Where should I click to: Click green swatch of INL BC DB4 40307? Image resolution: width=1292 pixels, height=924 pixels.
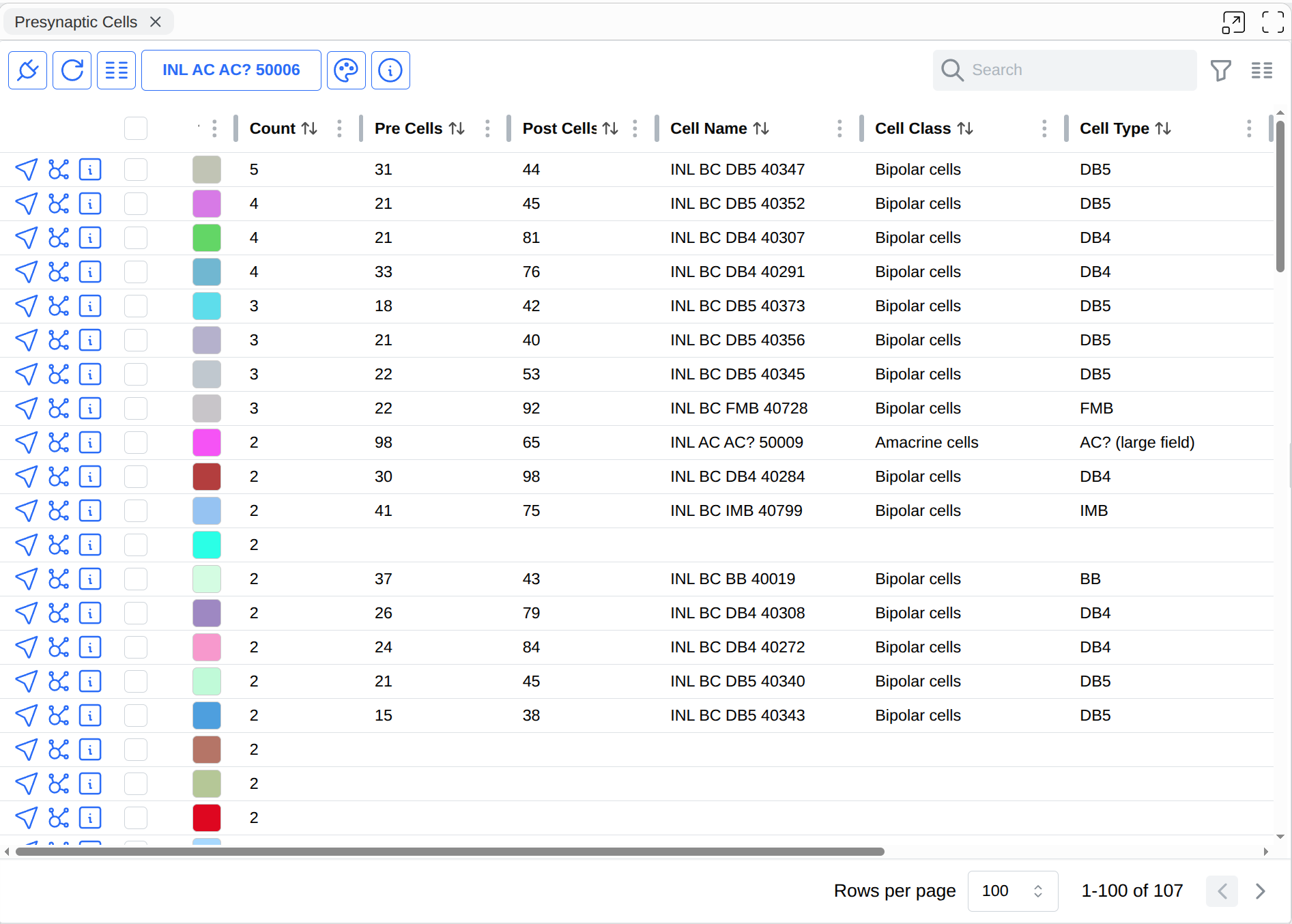pos(207,237)
